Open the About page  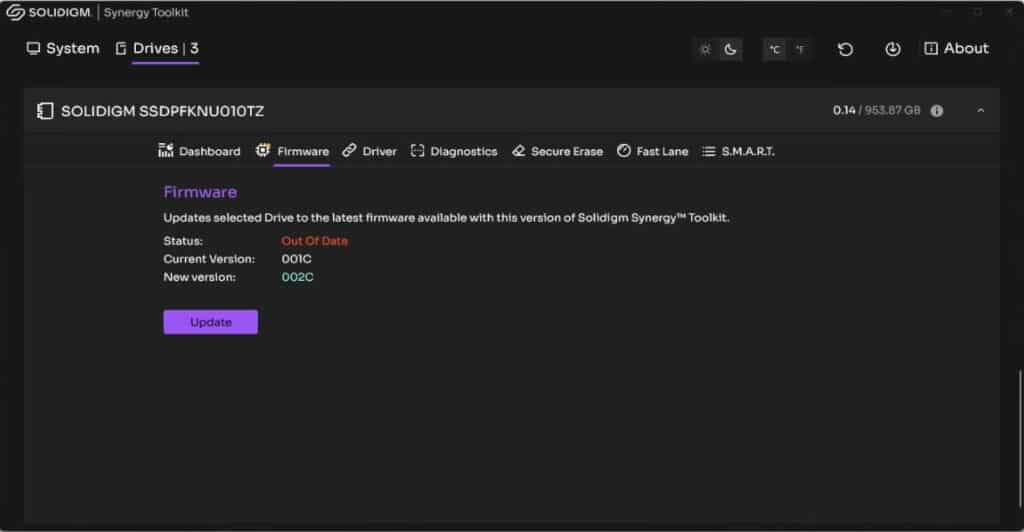tap(956, 48)
